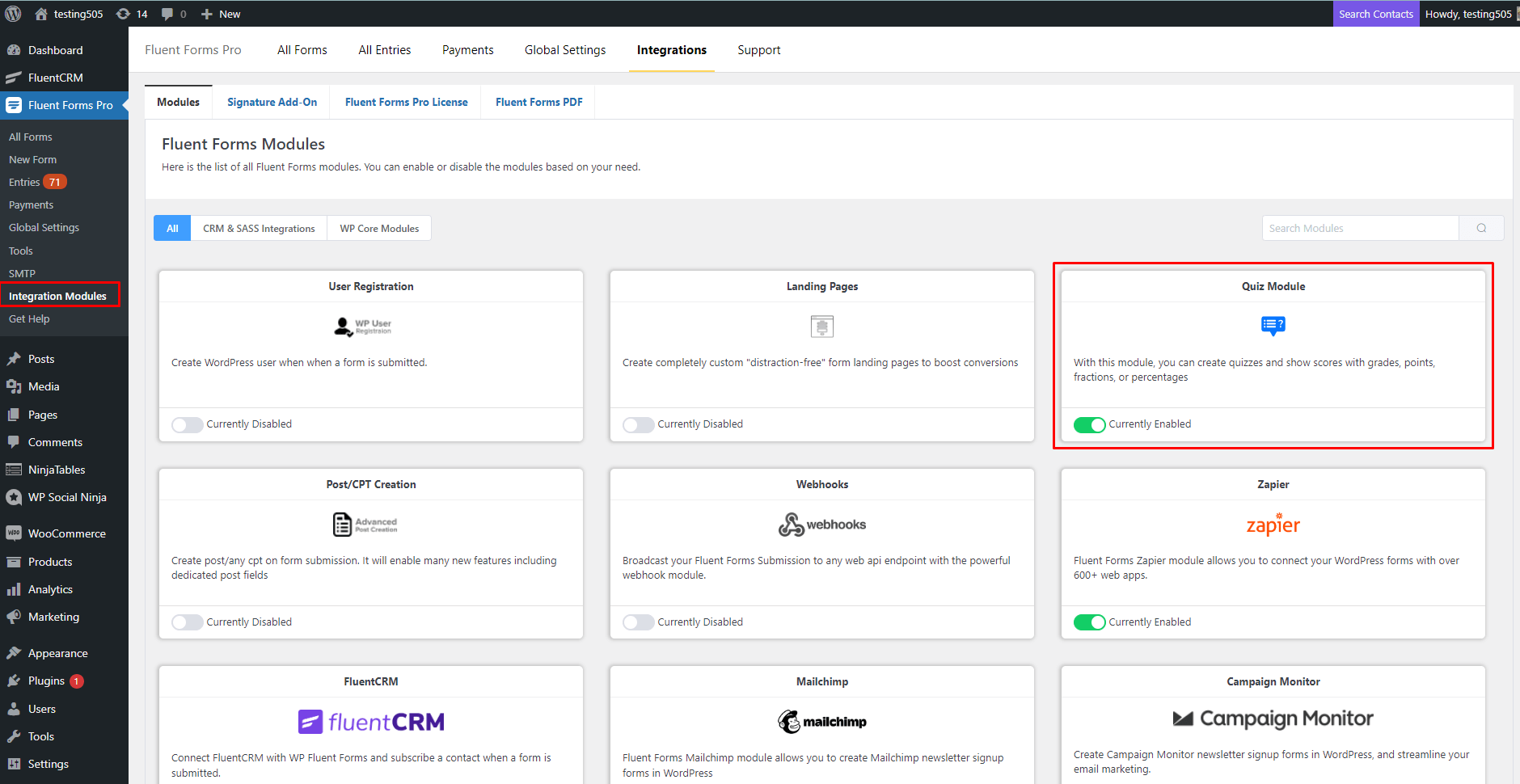Switch to the Signature Add-On tab
The height and width of the screenshot is (784, 1520).
(272, 102)
